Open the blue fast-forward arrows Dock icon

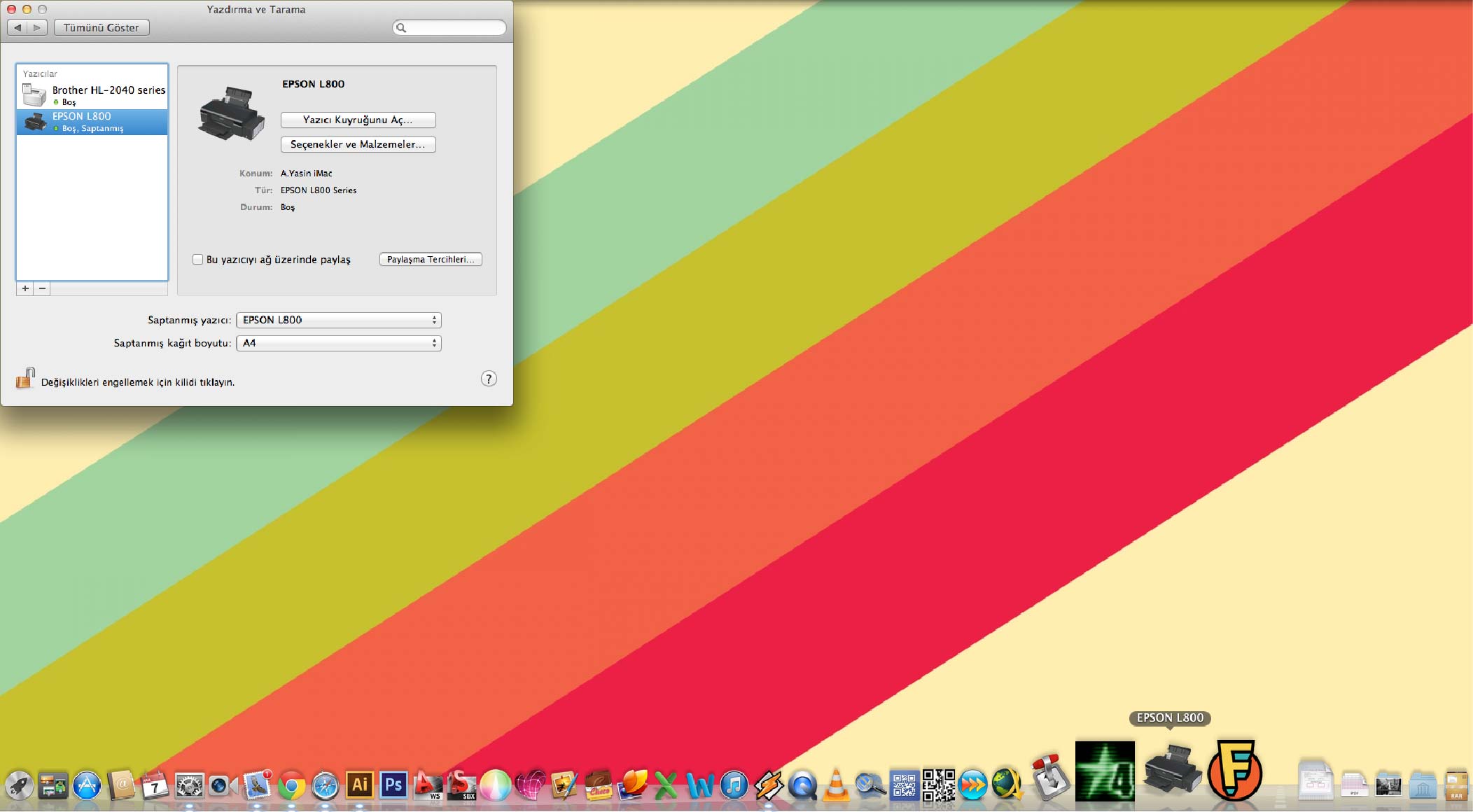pos(973,785)
